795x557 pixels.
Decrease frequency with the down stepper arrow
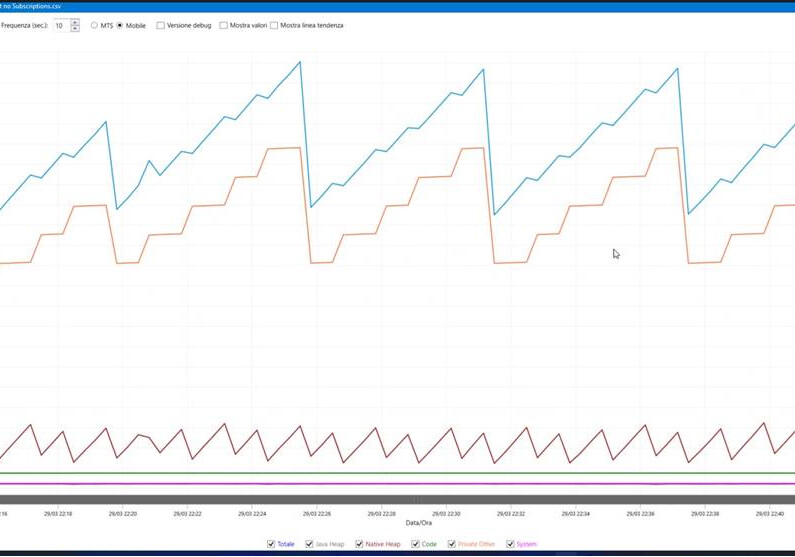[75, 28]
